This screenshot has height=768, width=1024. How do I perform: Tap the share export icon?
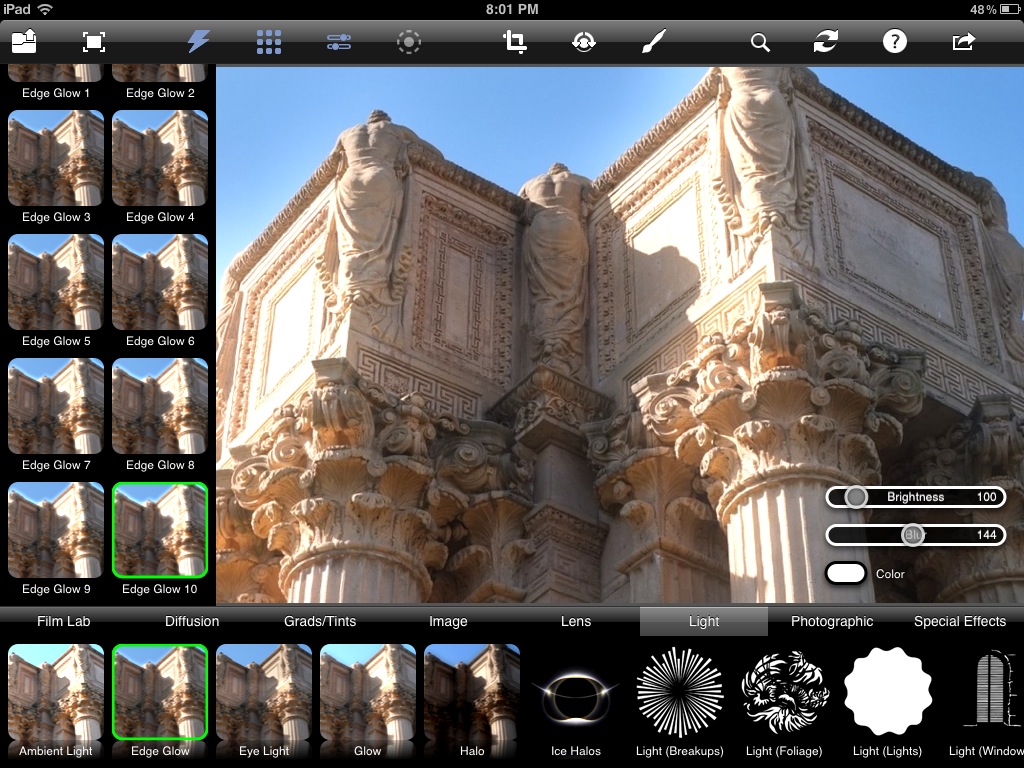963,42
